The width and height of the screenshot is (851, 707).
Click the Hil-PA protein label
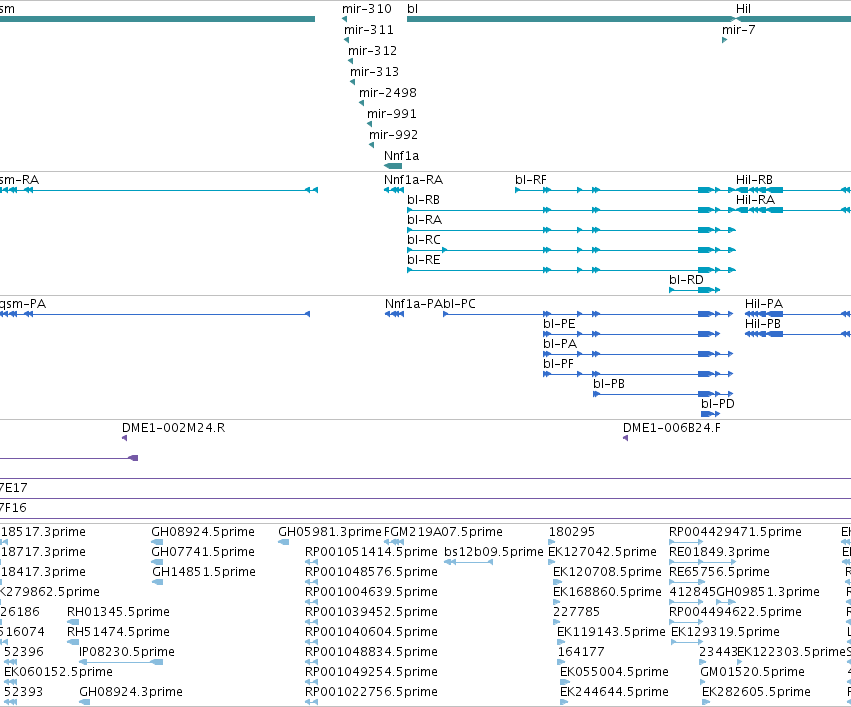(764, 304)
